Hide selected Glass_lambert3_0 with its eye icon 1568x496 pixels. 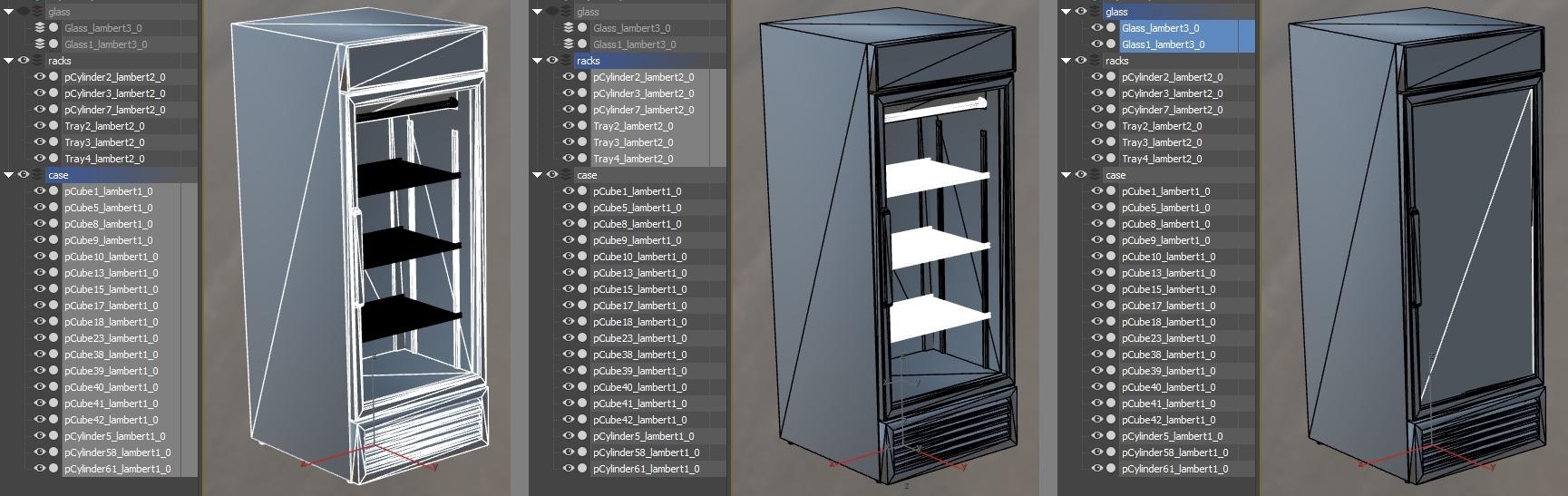point(1097,28)
